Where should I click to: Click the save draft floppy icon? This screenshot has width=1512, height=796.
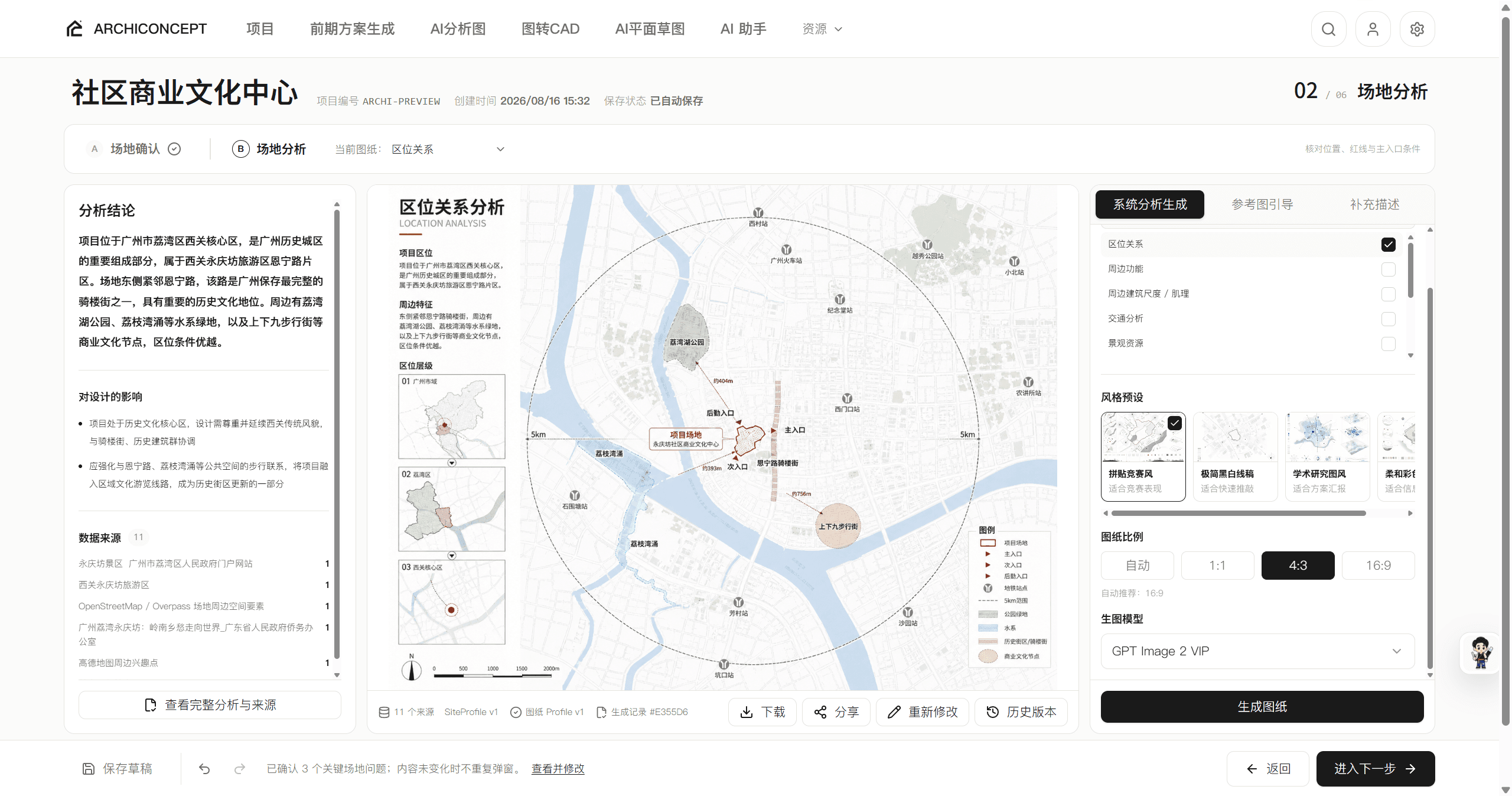pos(88,769)
